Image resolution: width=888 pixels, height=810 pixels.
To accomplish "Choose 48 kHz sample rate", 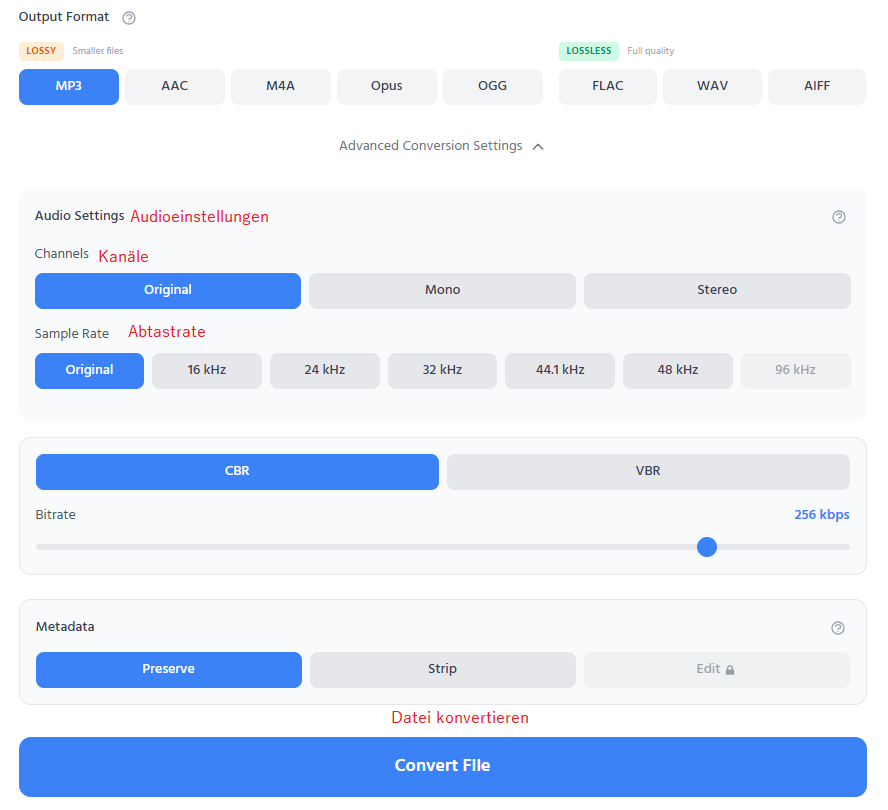I will point(677,370).
